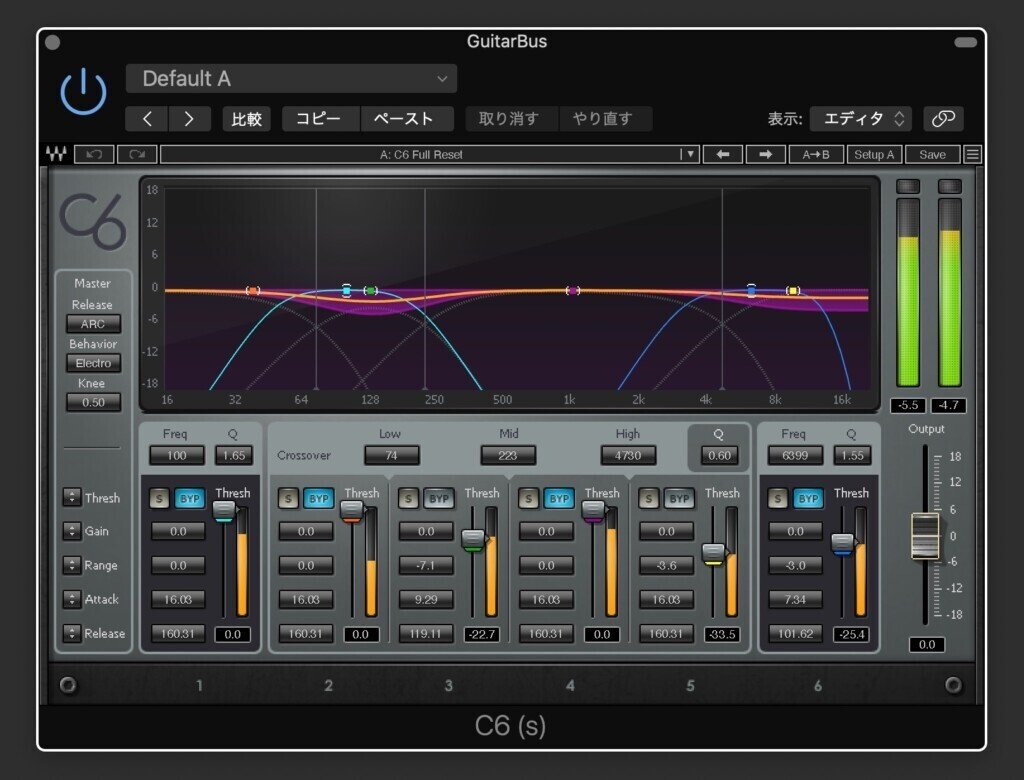Solo band 3 with S button

pos(408,499)
